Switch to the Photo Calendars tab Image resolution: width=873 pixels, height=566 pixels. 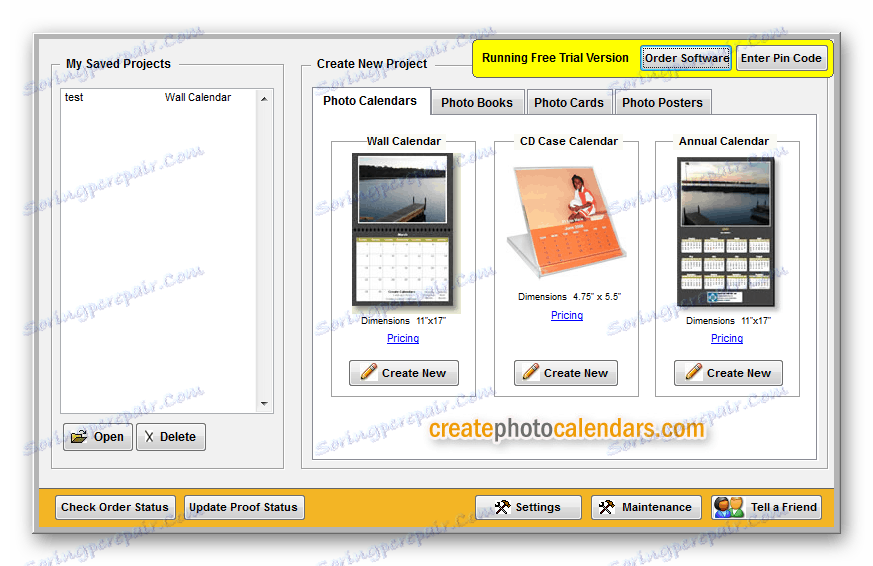[x=370, y=101]
